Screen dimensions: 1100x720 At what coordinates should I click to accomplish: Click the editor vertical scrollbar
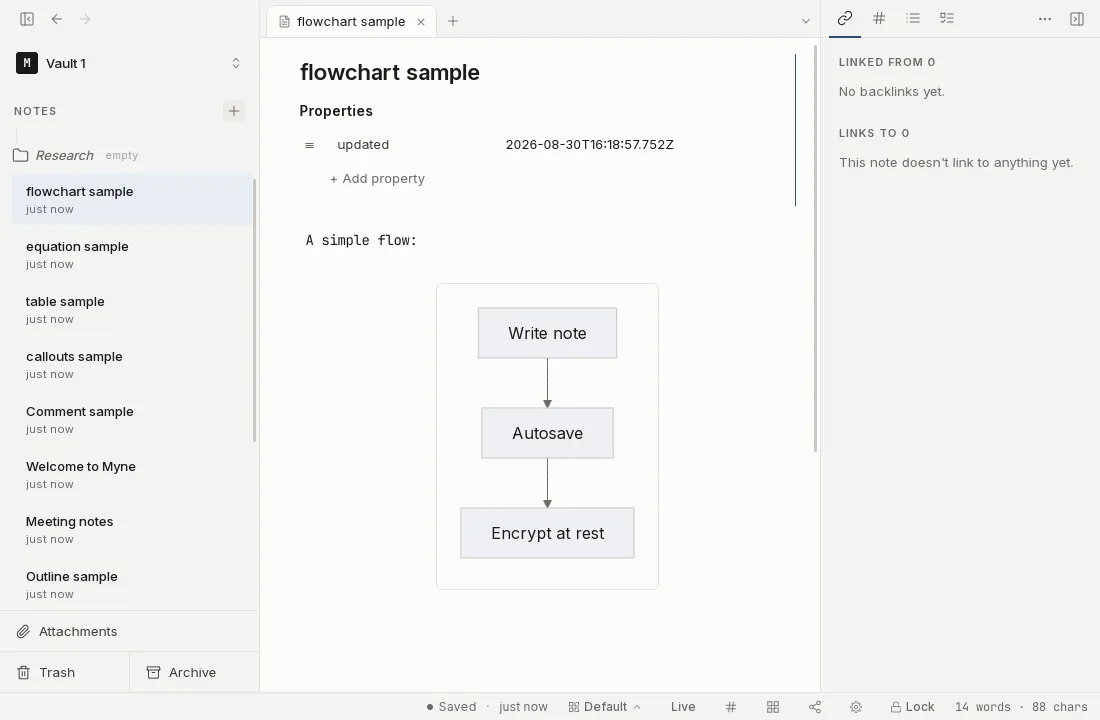[815, 249]
